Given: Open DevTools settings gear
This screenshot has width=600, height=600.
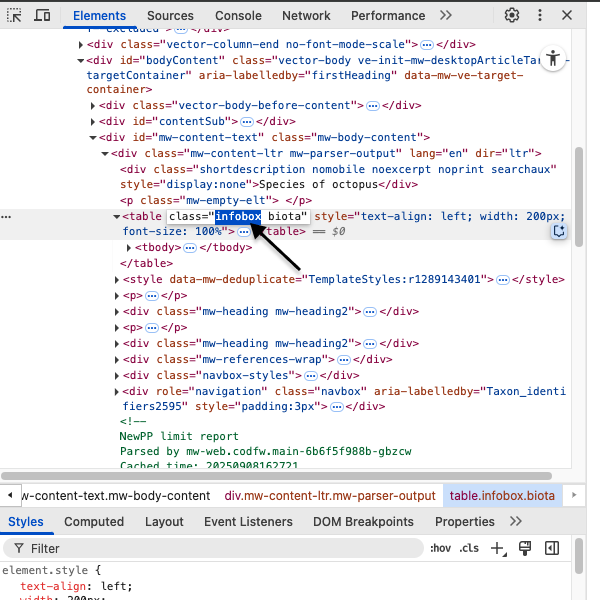Looking at the screenshot, I should coord(512,15).
